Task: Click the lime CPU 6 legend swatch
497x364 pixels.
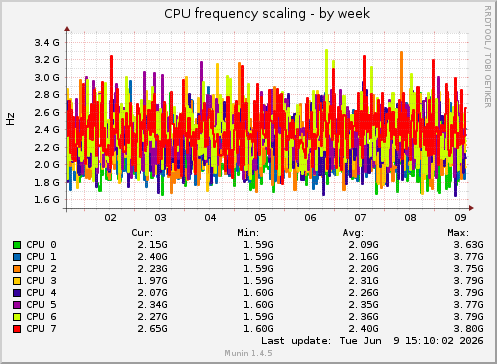Action: point(17,317)
